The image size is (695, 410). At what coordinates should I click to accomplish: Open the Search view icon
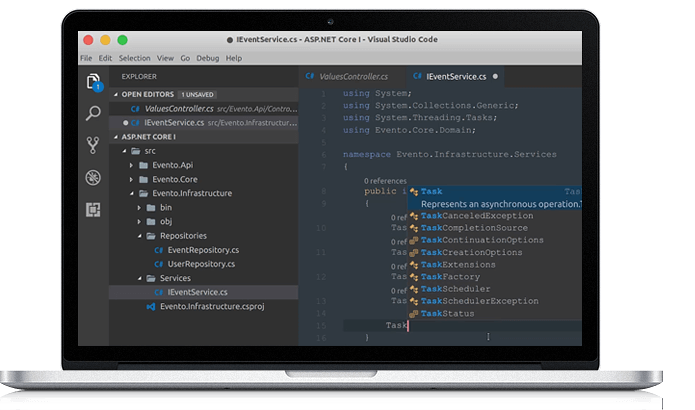pos(94,113)
